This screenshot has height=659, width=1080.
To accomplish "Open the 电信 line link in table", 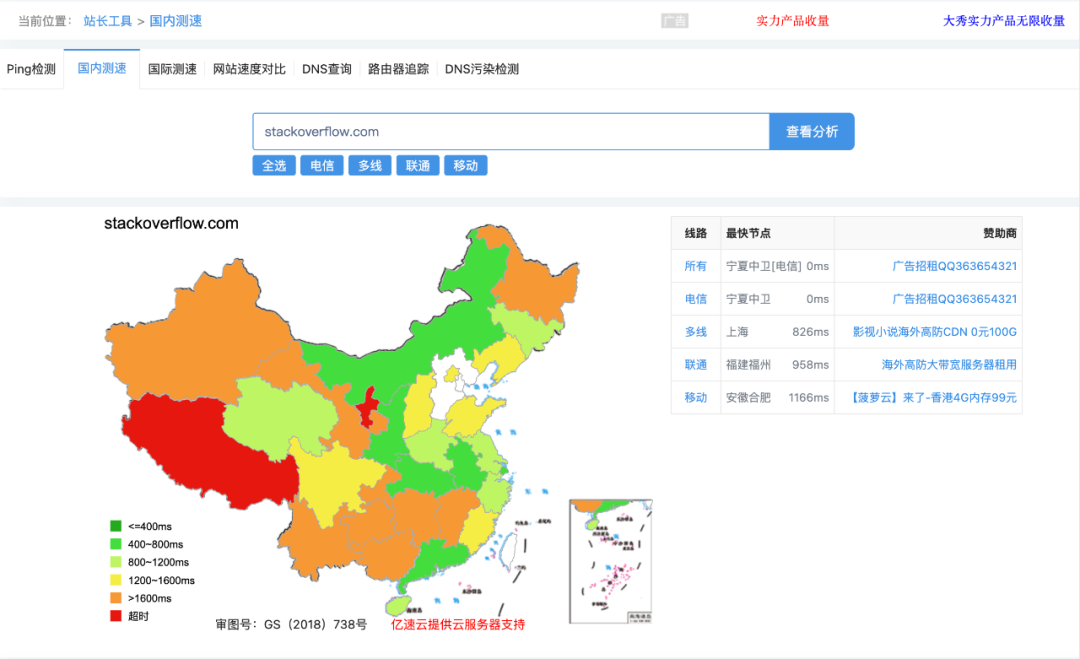I will coord(696,299).
